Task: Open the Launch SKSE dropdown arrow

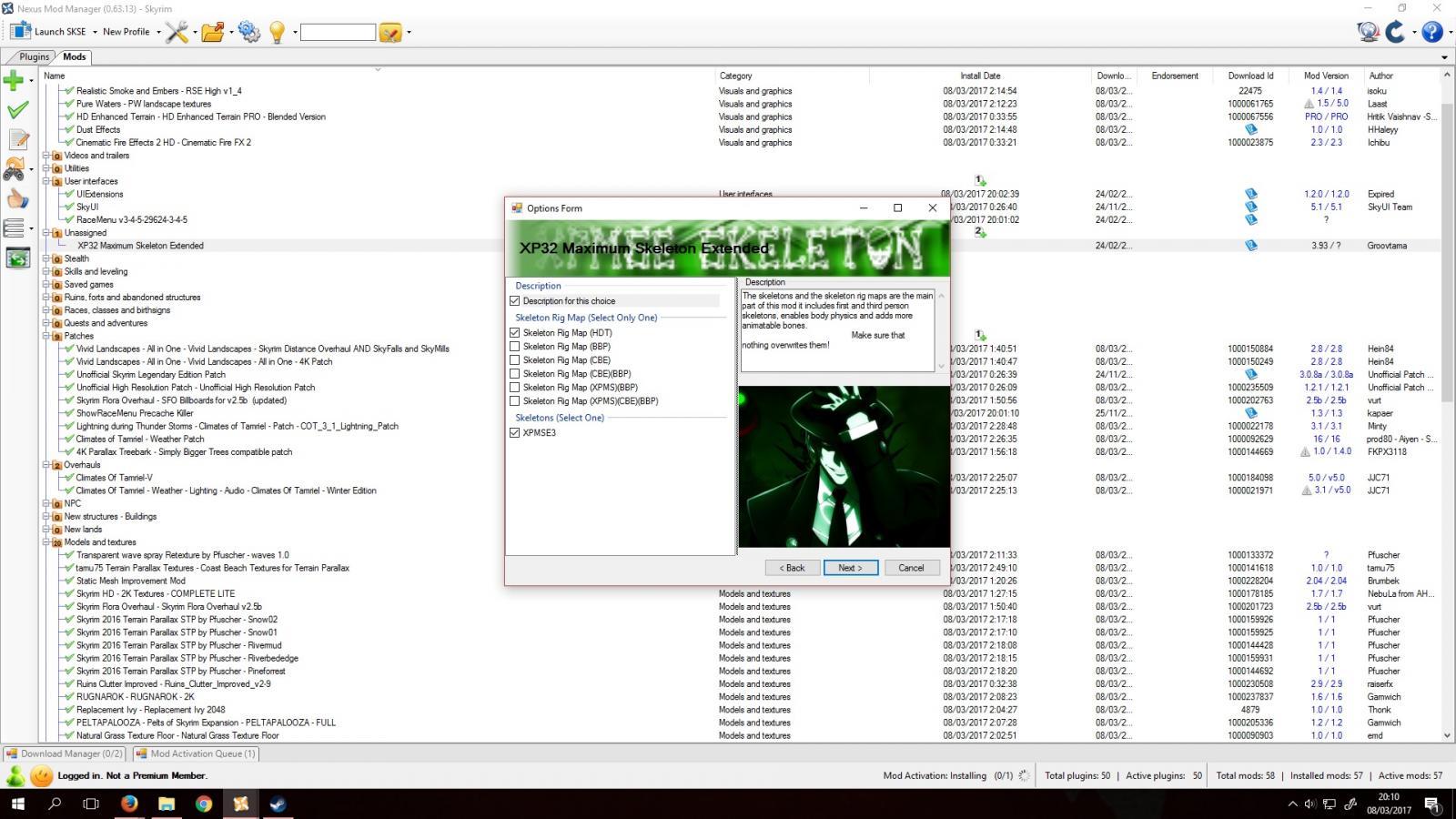Action: (95, 32)
